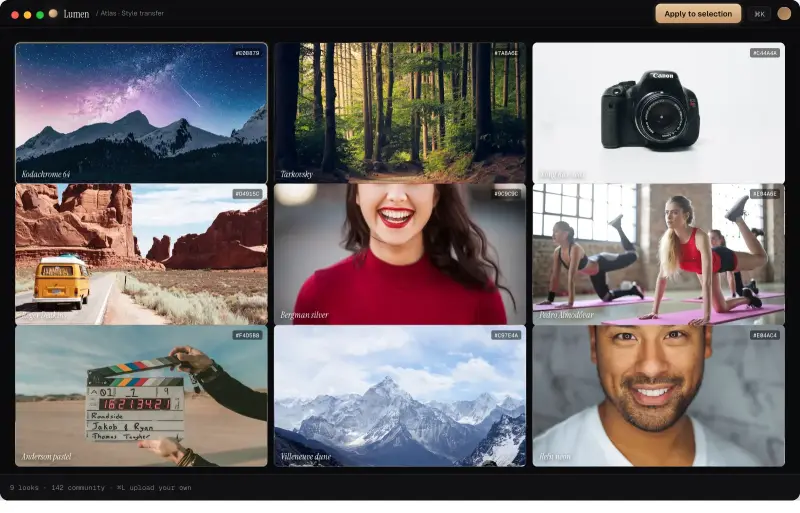Select the orange van desert road look

pos(141,254)
